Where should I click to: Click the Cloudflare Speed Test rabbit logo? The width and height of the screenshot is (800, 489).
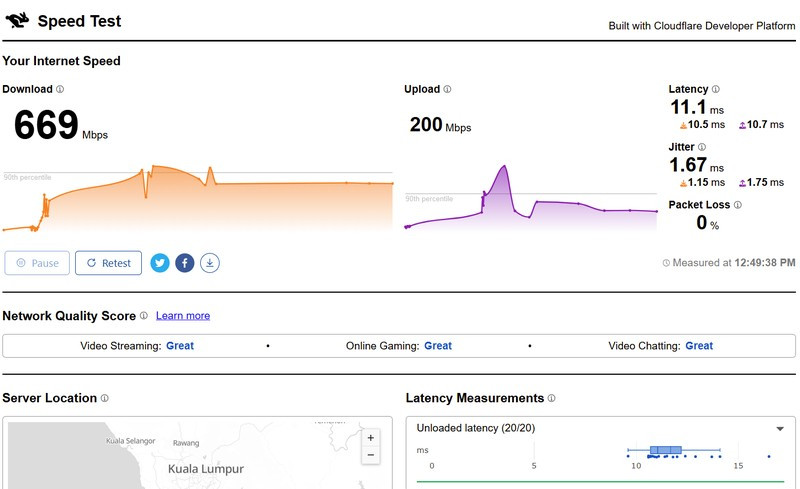(x=16, y=20)
